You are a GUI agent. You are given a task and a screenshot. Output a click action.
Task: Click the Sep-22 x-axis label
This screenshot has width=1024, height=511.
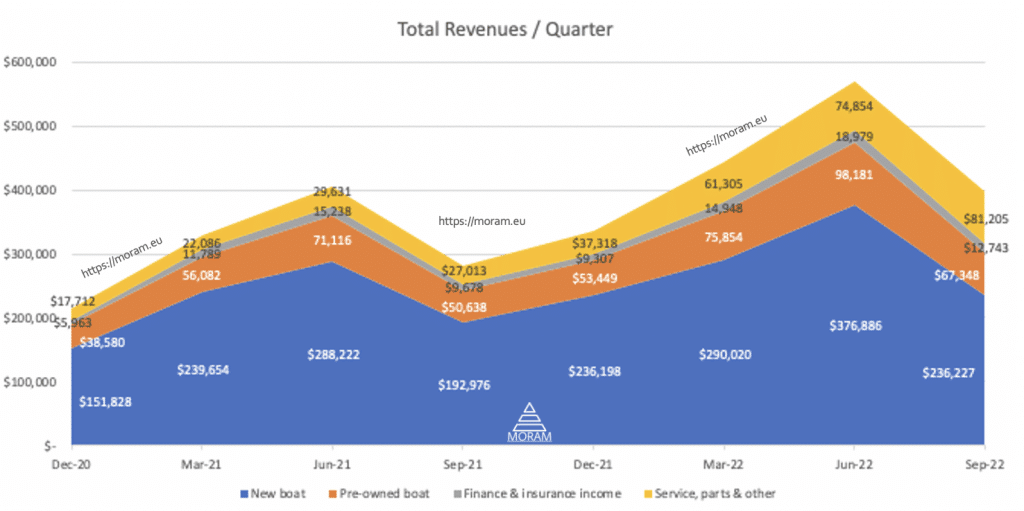click(984, 464)
